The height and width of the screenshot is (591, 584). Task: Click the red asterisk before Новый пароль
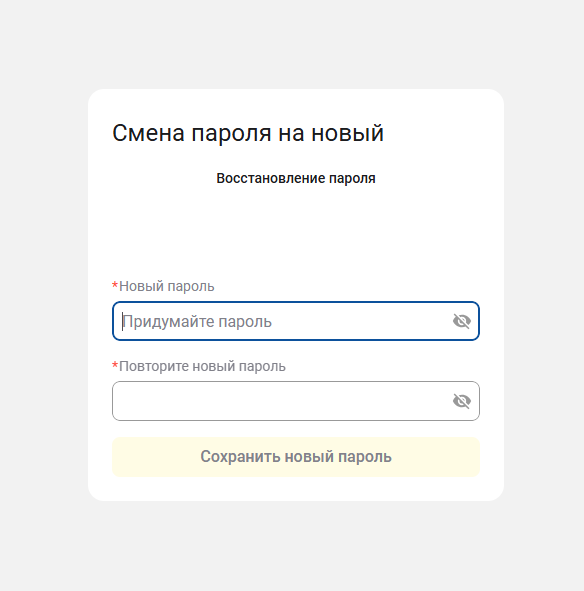[115, 285]
